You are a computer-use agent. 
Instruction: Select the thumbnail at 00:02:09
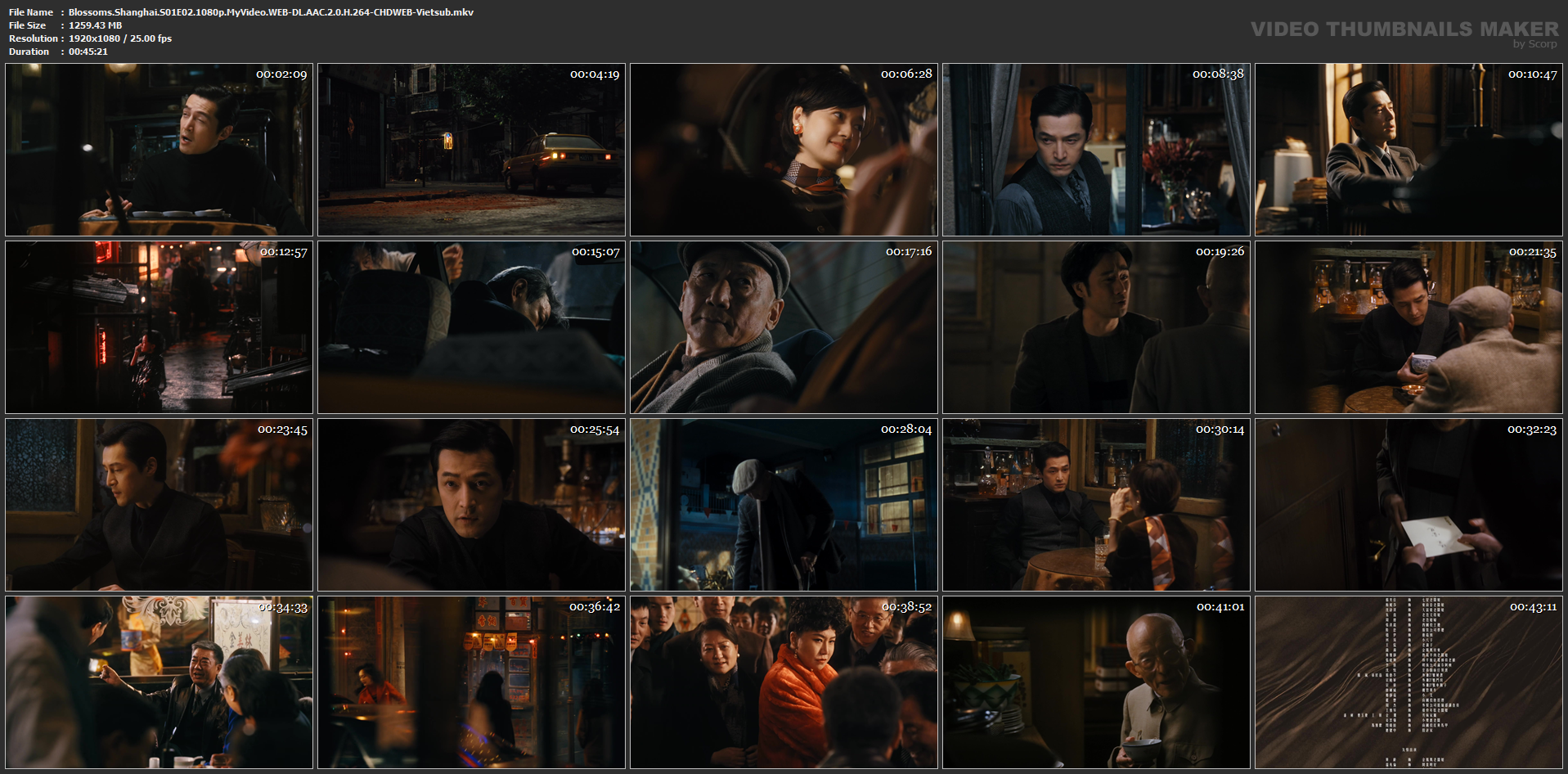159,150
